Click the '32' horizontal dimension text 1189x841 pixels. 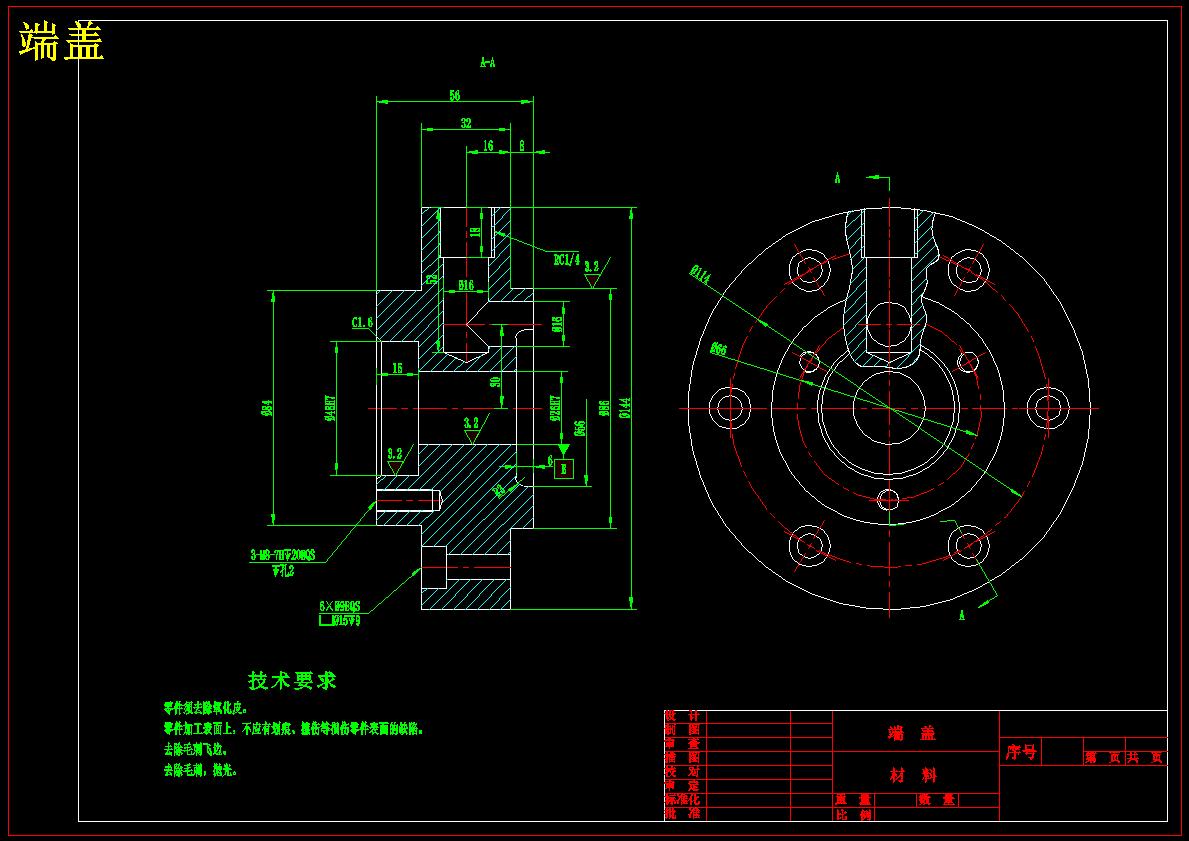[466, 123]
